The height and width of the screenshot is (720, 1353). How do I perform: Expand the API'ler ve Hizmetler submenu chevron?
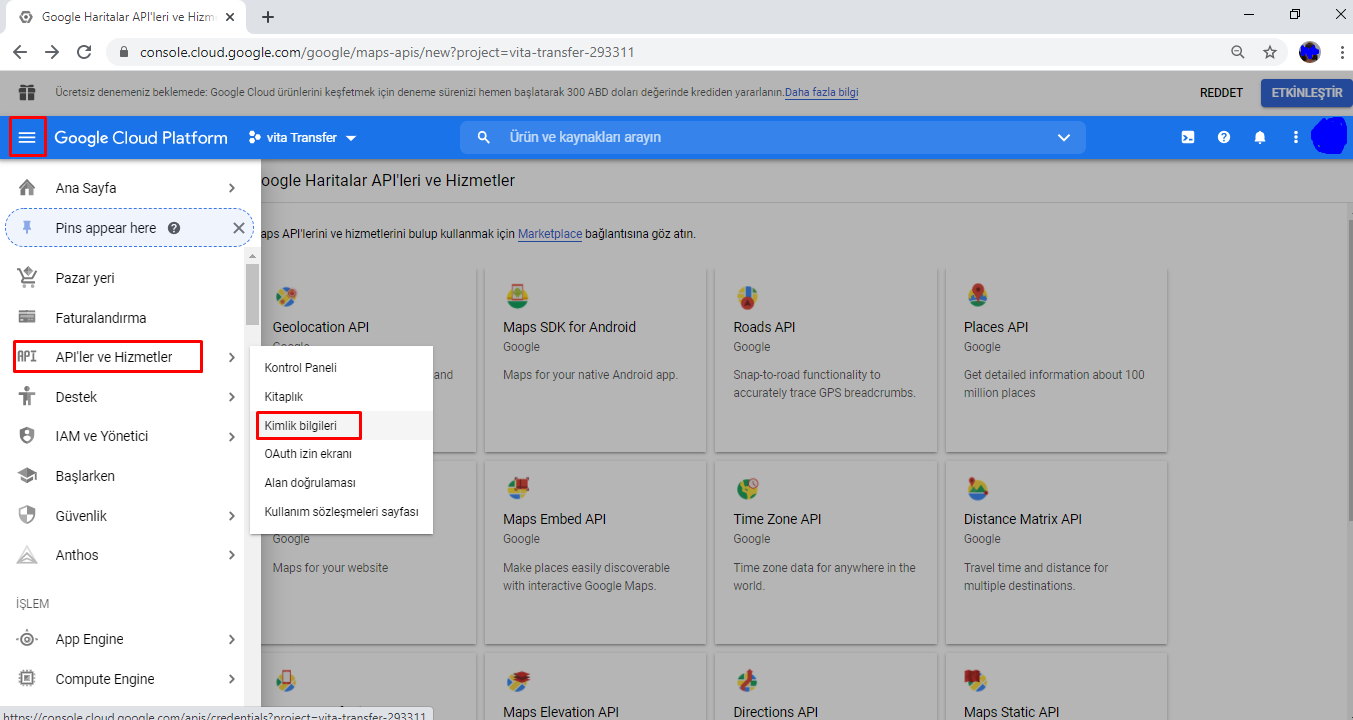(x=232, y=357)
